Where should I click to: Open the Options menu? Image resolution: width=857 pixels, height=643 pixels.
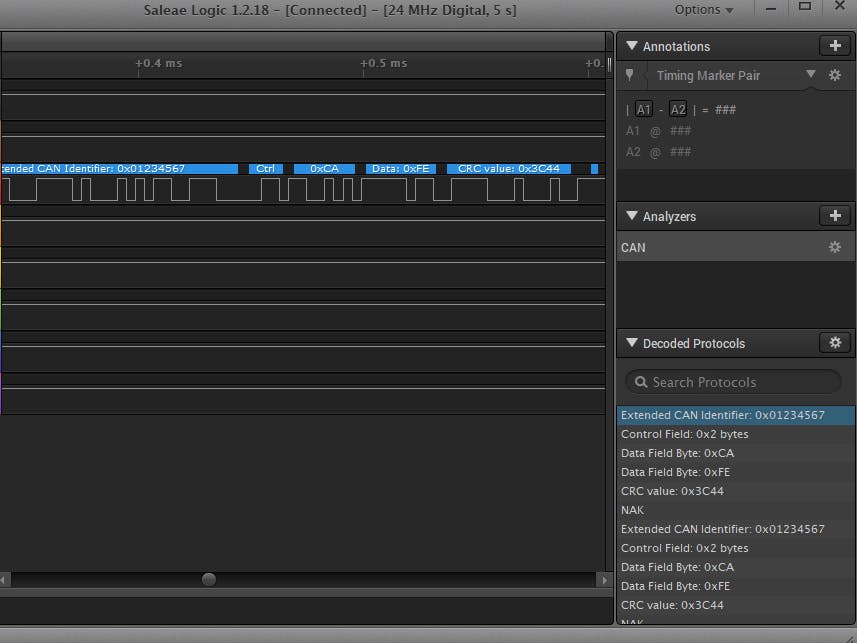pyautogui.click(x=703, y=10)
